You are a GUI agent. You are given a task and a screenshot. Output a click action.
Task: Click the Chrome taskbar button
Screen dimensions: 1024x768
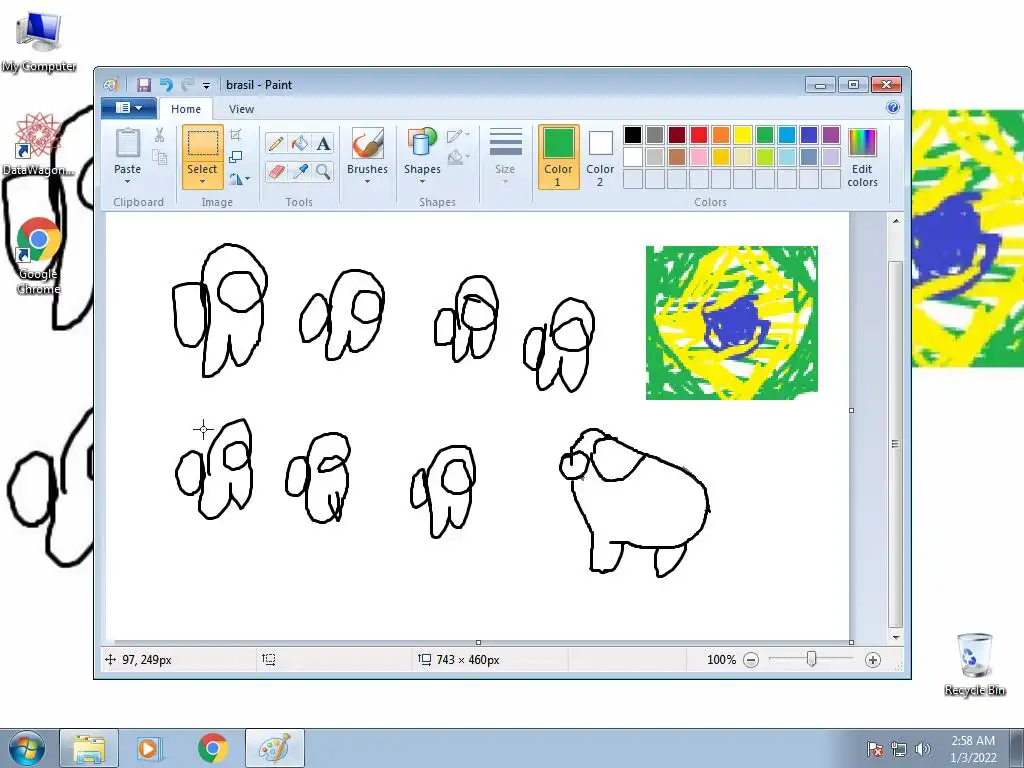[x=212, y=748]
